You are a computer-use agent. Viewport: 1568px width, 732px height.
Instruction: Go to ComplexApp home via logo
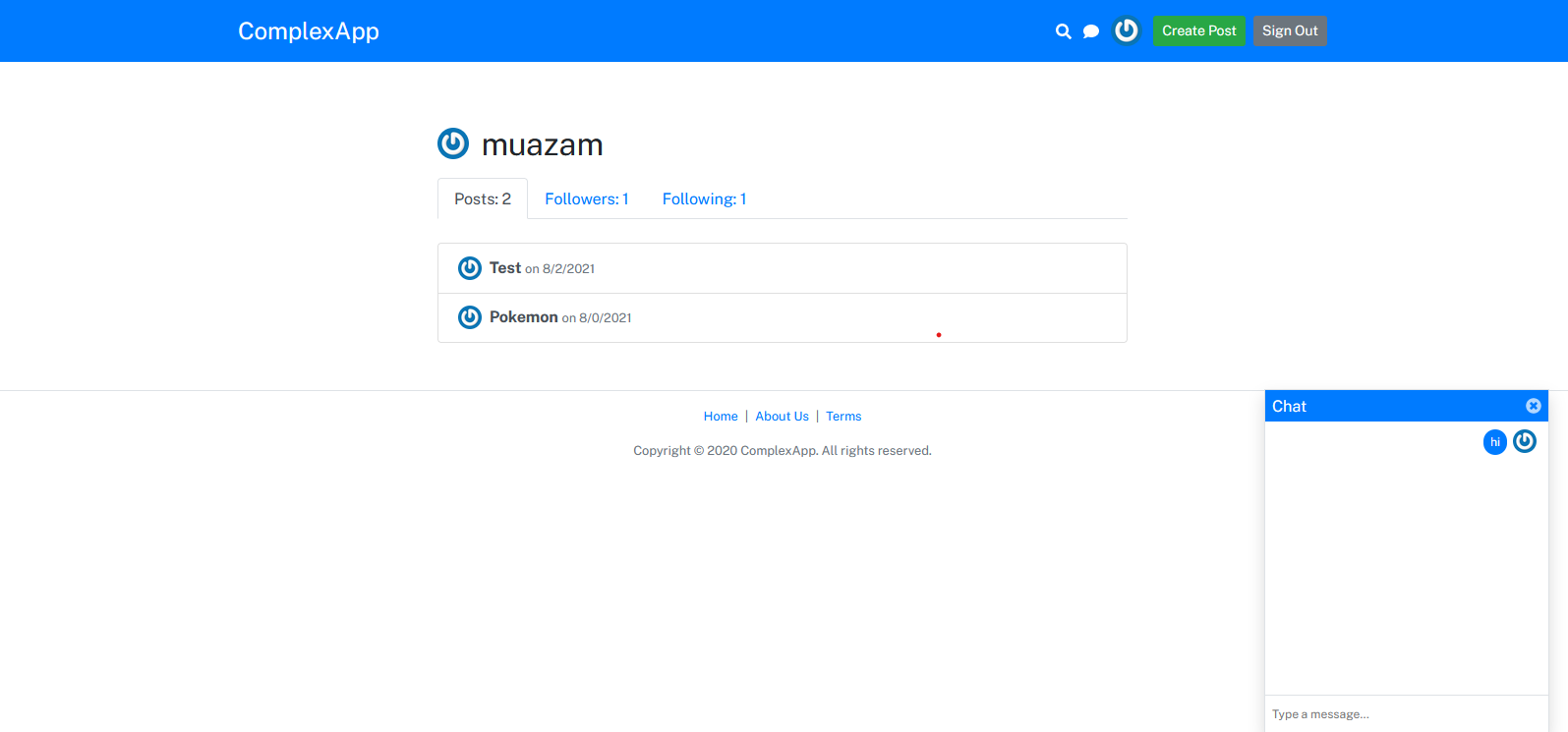coord(308,31)
